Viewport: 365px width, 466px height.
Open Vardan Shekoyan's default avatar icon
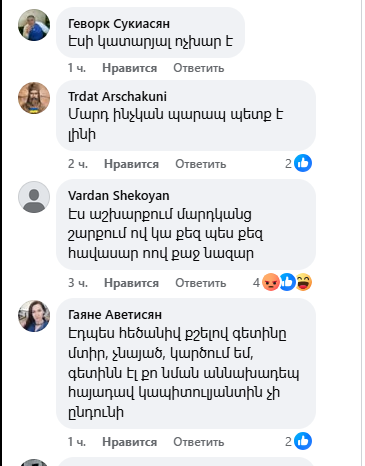34,197
